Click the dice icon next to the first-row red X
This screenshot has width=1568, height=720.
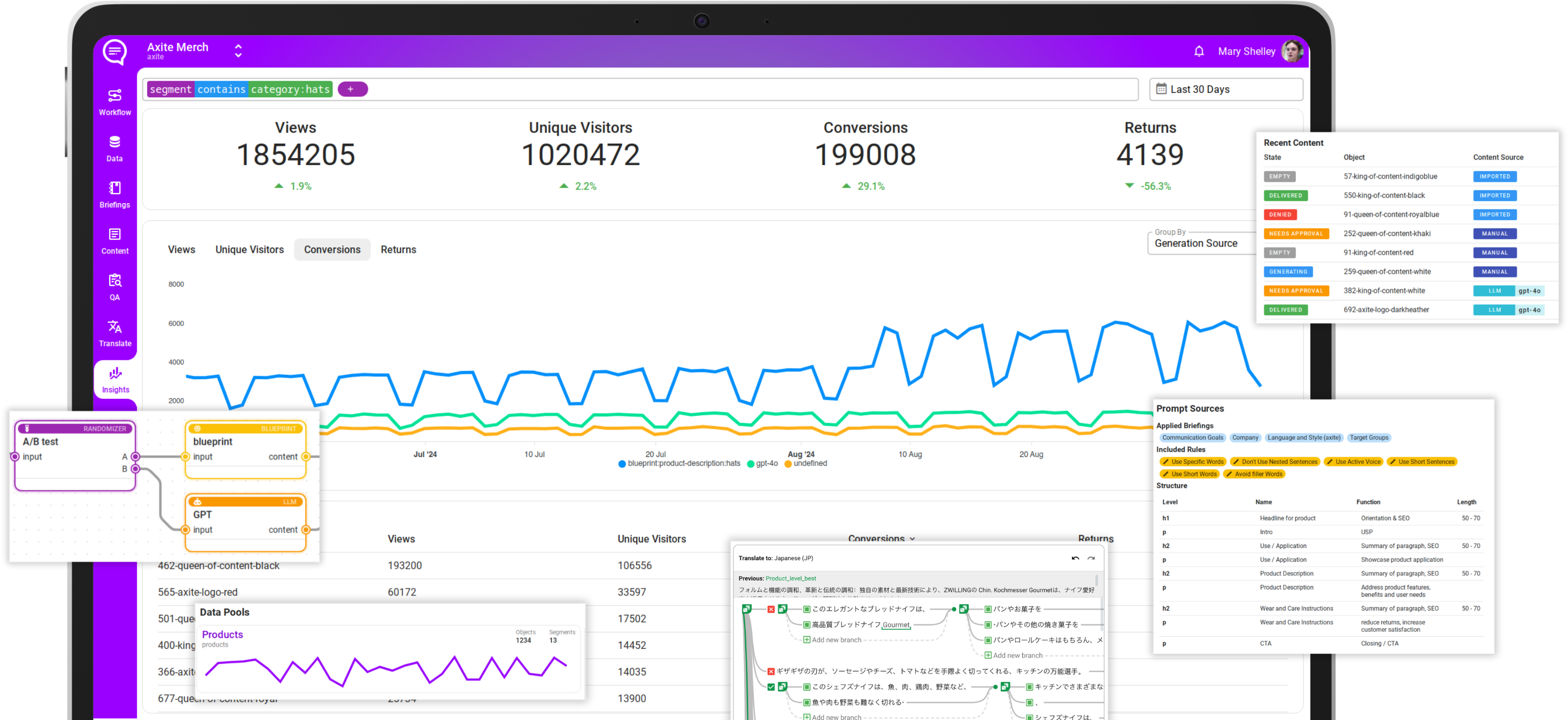782,609
